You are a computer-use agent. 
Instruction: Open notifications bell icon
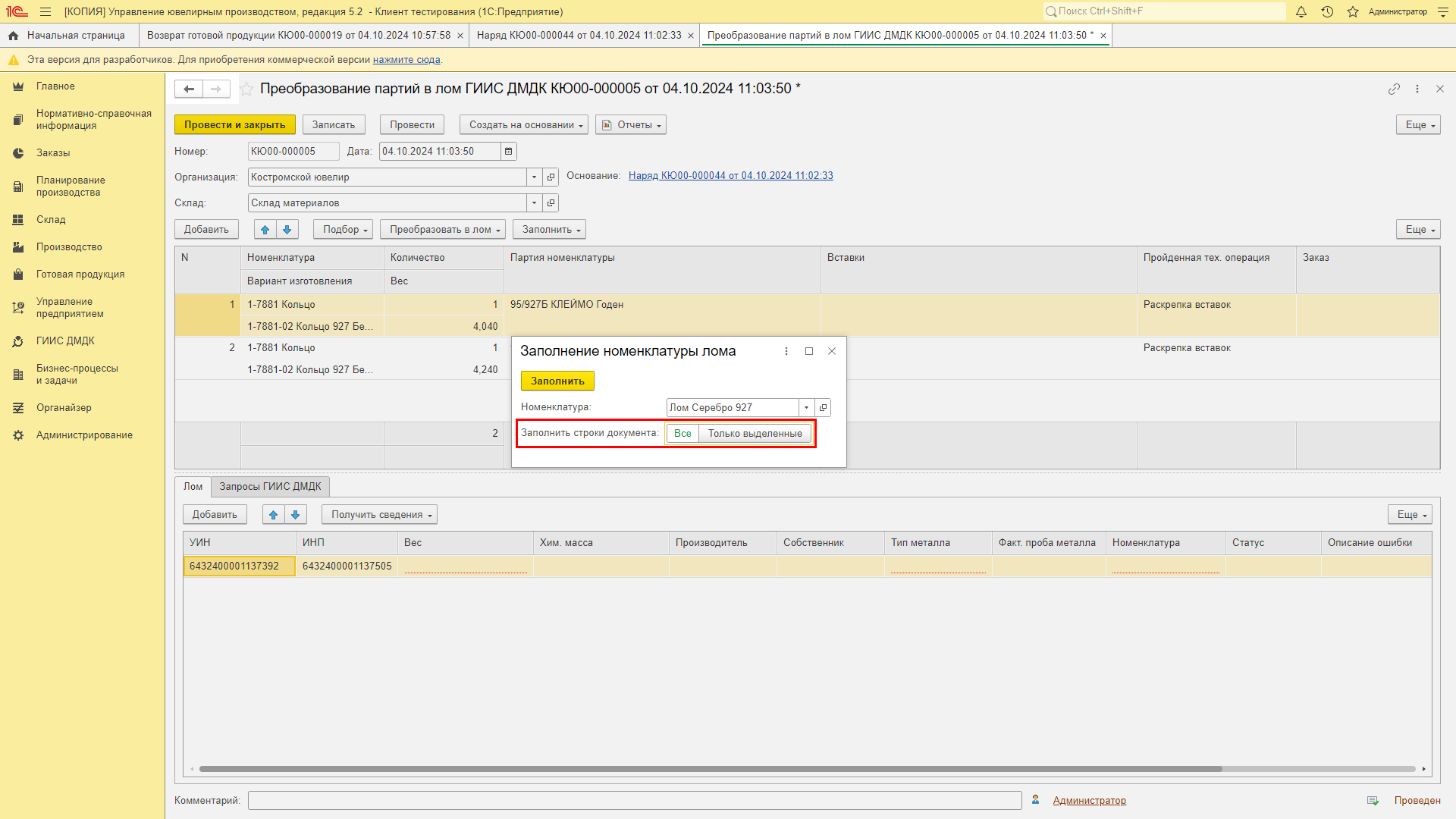point(1301,11)
